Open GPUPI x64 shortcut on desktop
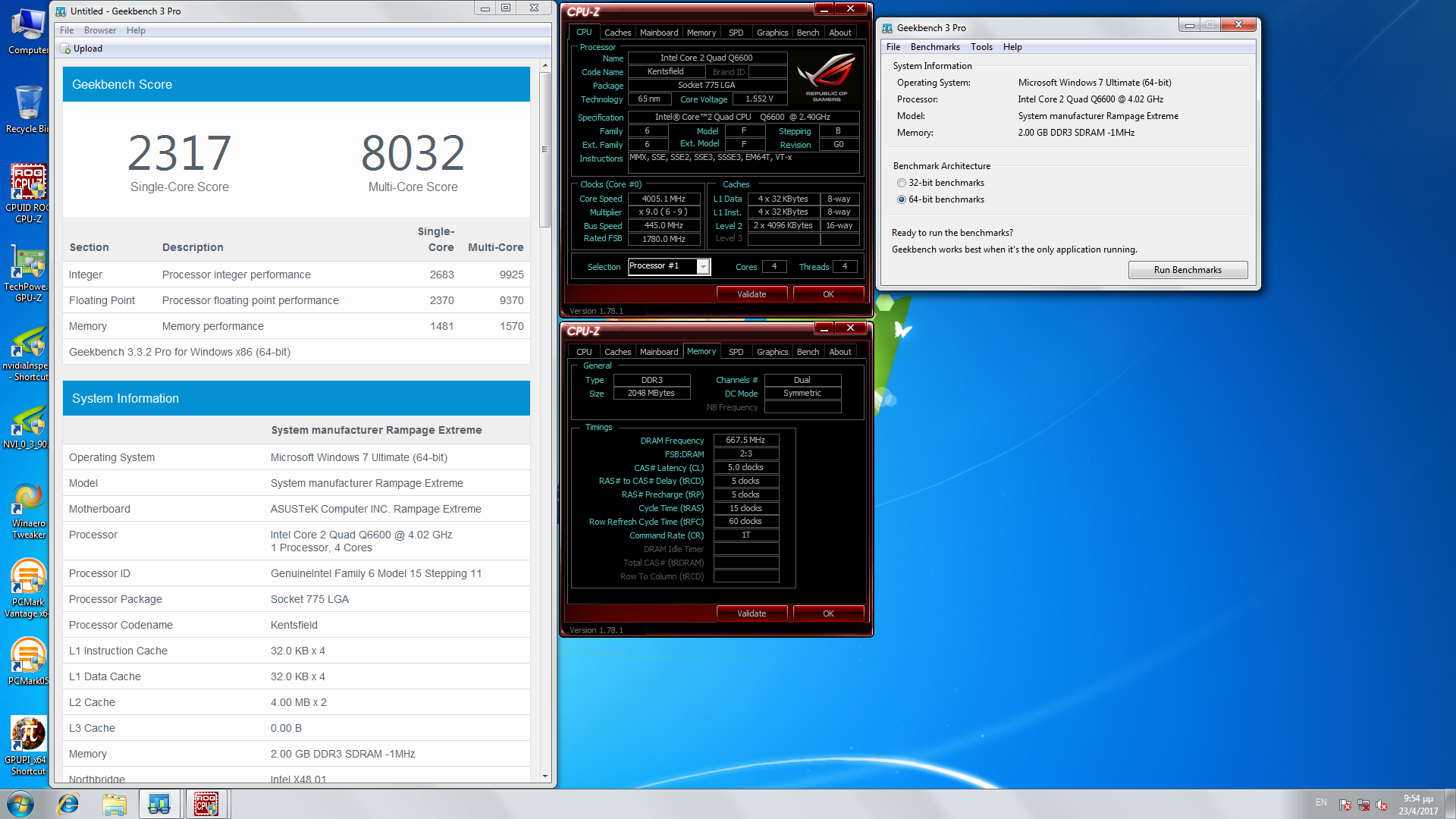This screenshot has height=819, width=1456. 28,746
